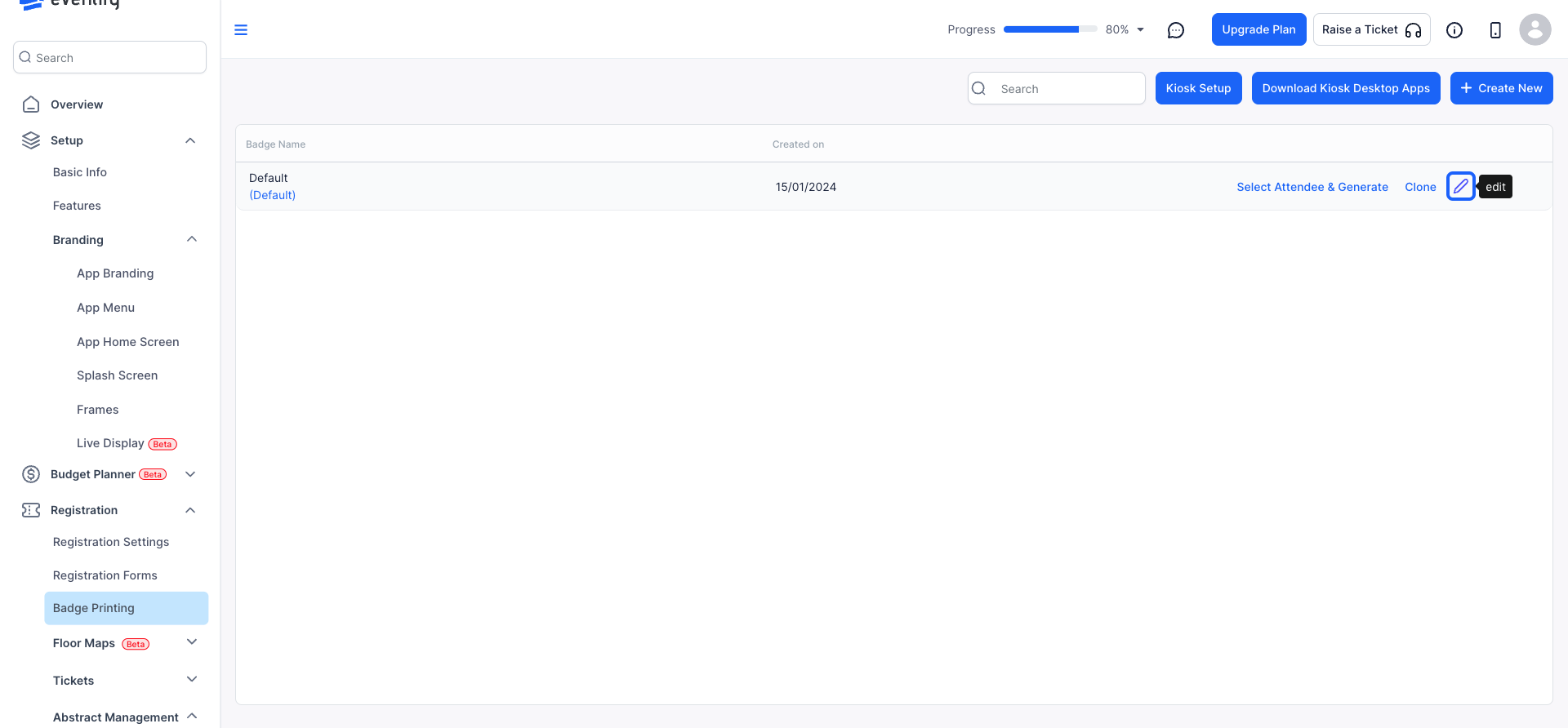Go to Features page
The height and width of the screenshot is (728, 1568).
tap(77, 206)
